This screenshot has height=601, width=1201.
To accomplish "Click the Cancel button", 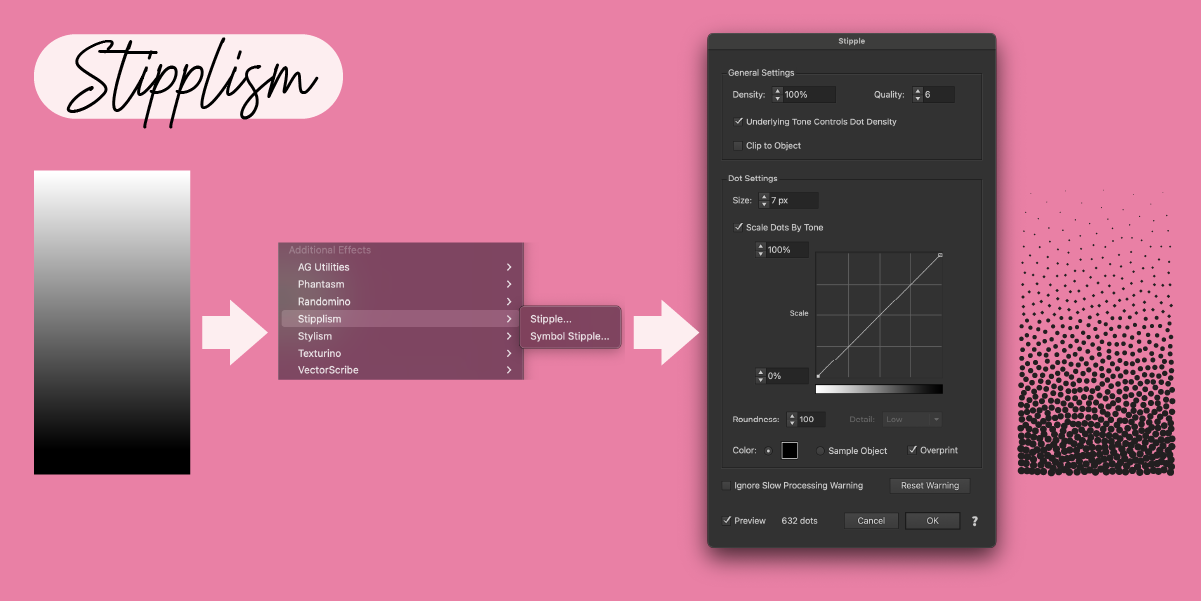I will click(x=871, y=520).
